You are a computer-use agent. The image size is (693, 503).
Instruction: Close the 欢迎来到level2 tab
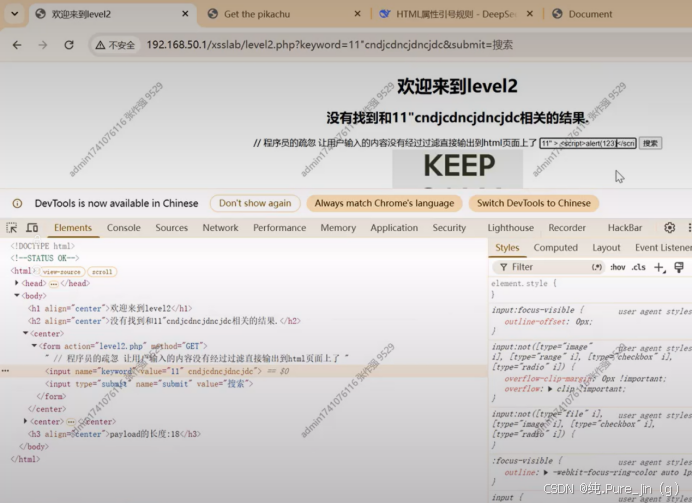[185, 14]
